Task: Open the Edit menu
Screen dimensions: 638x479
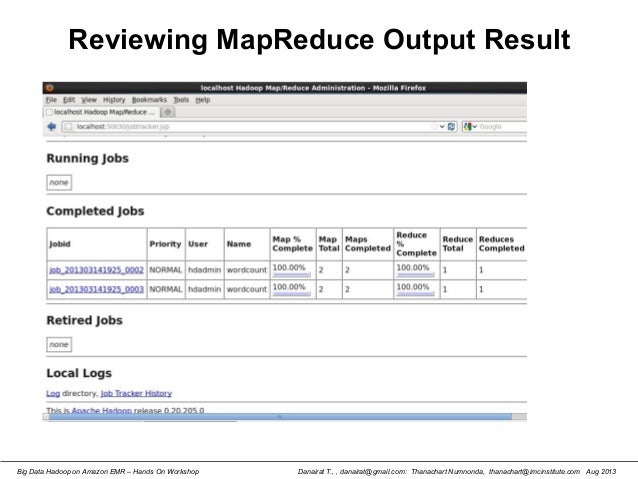Action: [69, 100]
